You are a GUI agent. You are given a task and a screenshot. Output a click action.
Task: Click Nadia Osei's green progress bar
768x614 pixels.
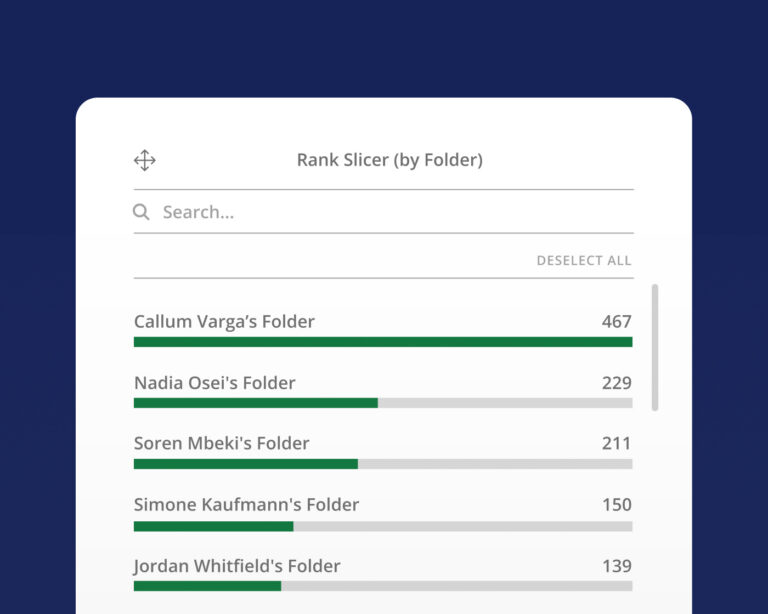(256, 403)
